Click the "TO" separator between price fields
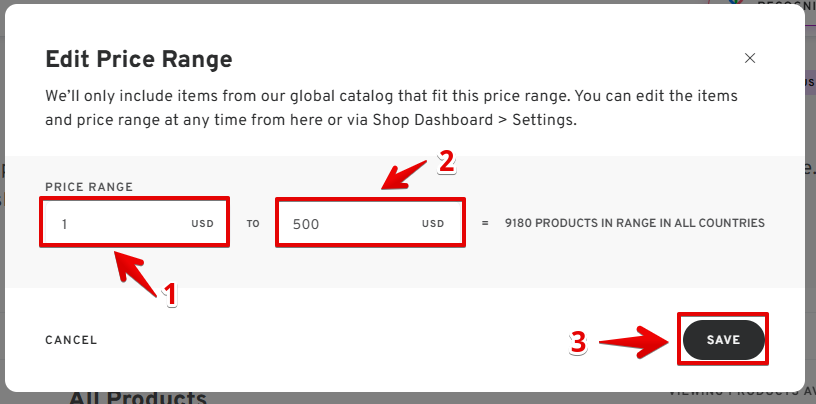Viewport: 816px width, 404px height. [x=253, y=224]
